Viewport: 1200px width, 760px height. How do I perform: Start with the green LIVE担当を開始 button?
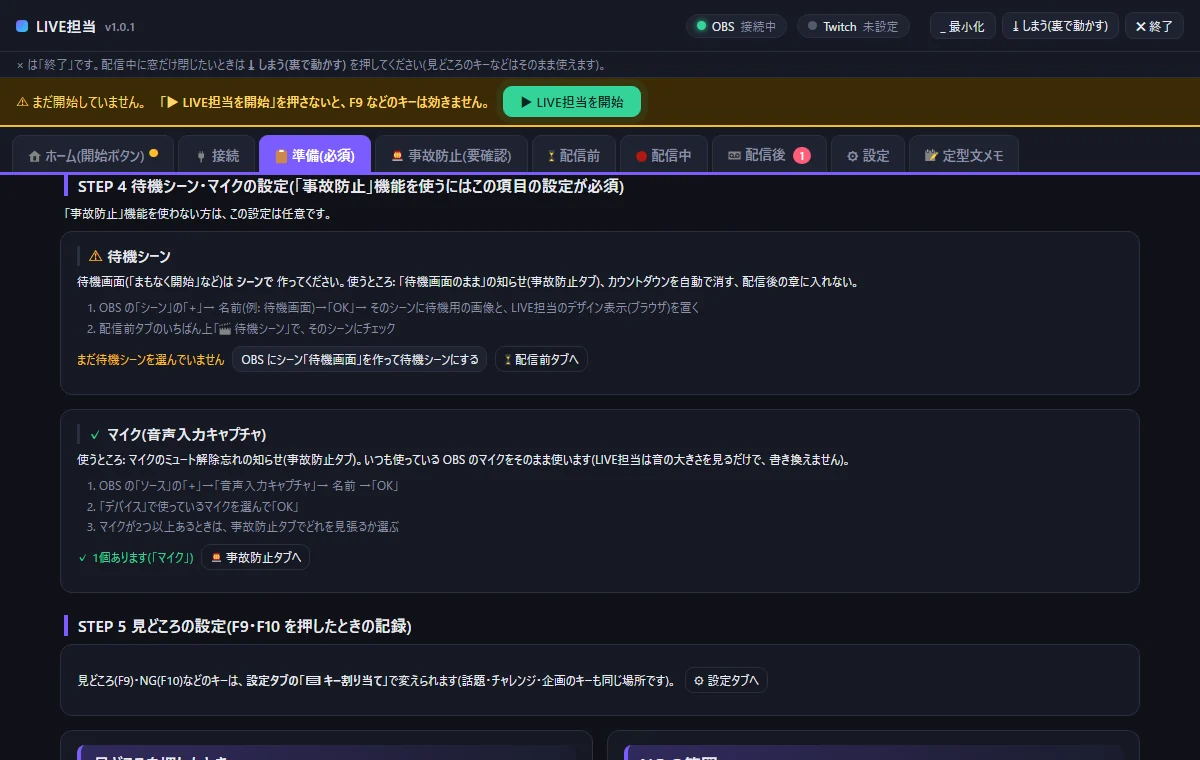pos(572,102)
